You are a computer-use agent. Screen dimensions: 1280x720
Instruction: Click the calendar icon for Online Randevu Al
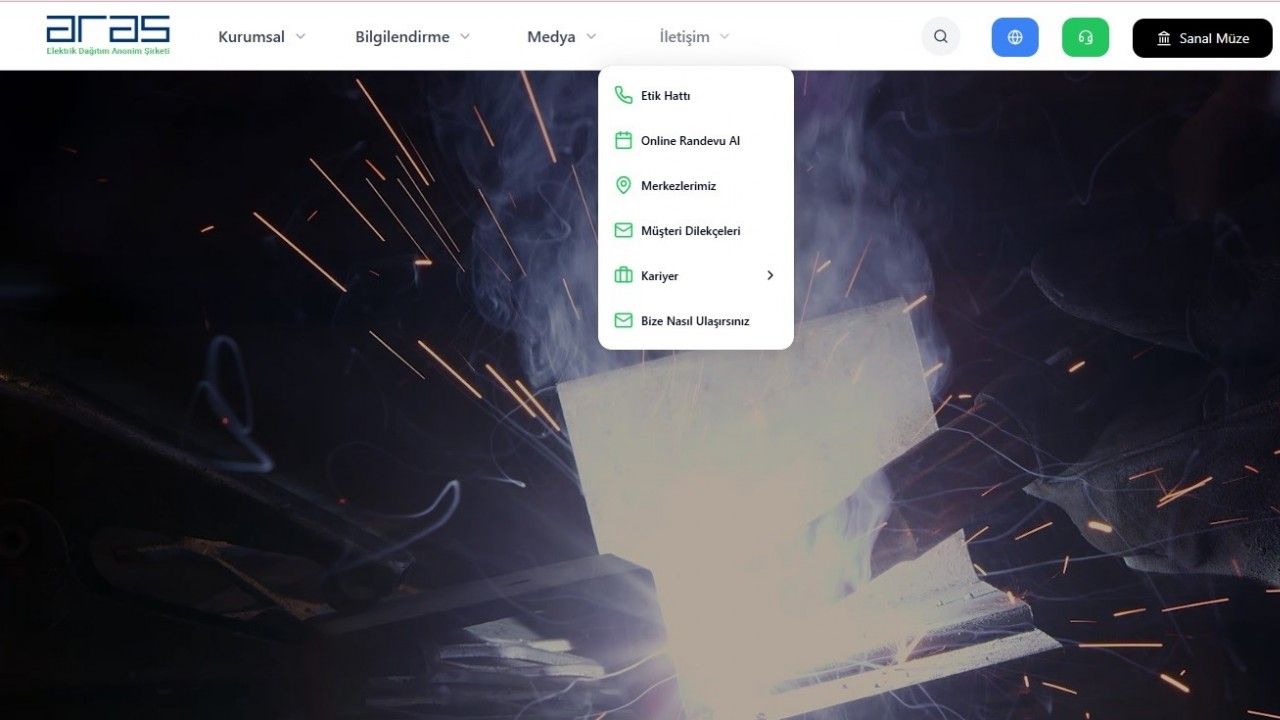click(623, 141)
